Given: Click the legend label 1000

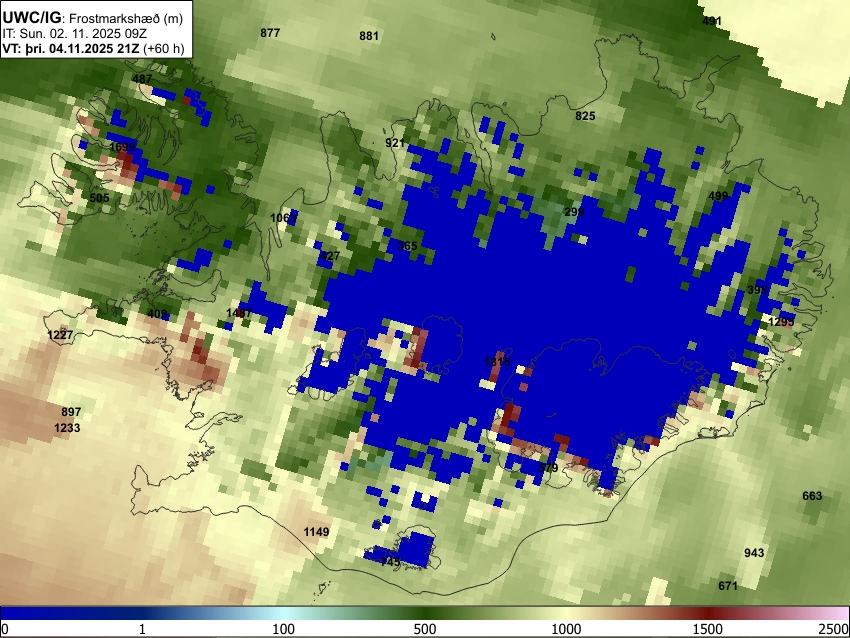Looking at the screenshot, I should click(x=566, y=629).
